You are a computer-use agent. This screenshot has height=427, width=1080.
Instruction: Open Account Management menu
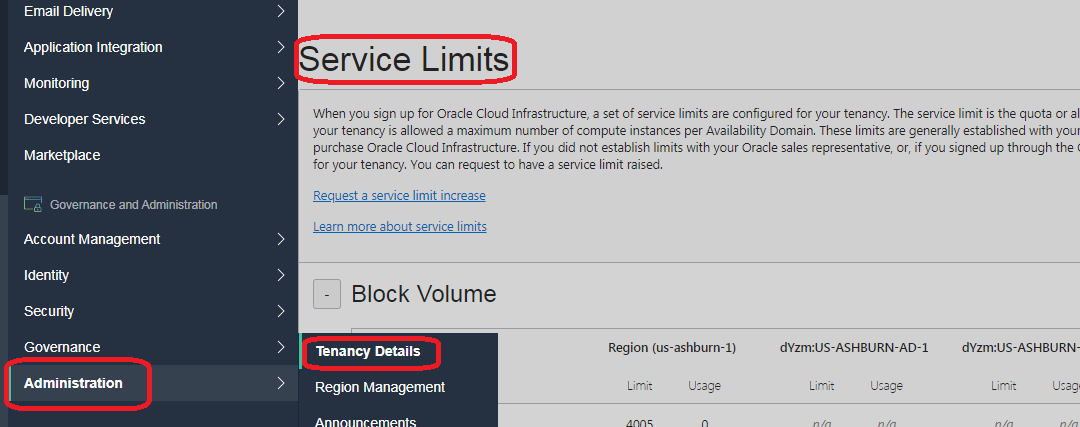tap(92, 239)
